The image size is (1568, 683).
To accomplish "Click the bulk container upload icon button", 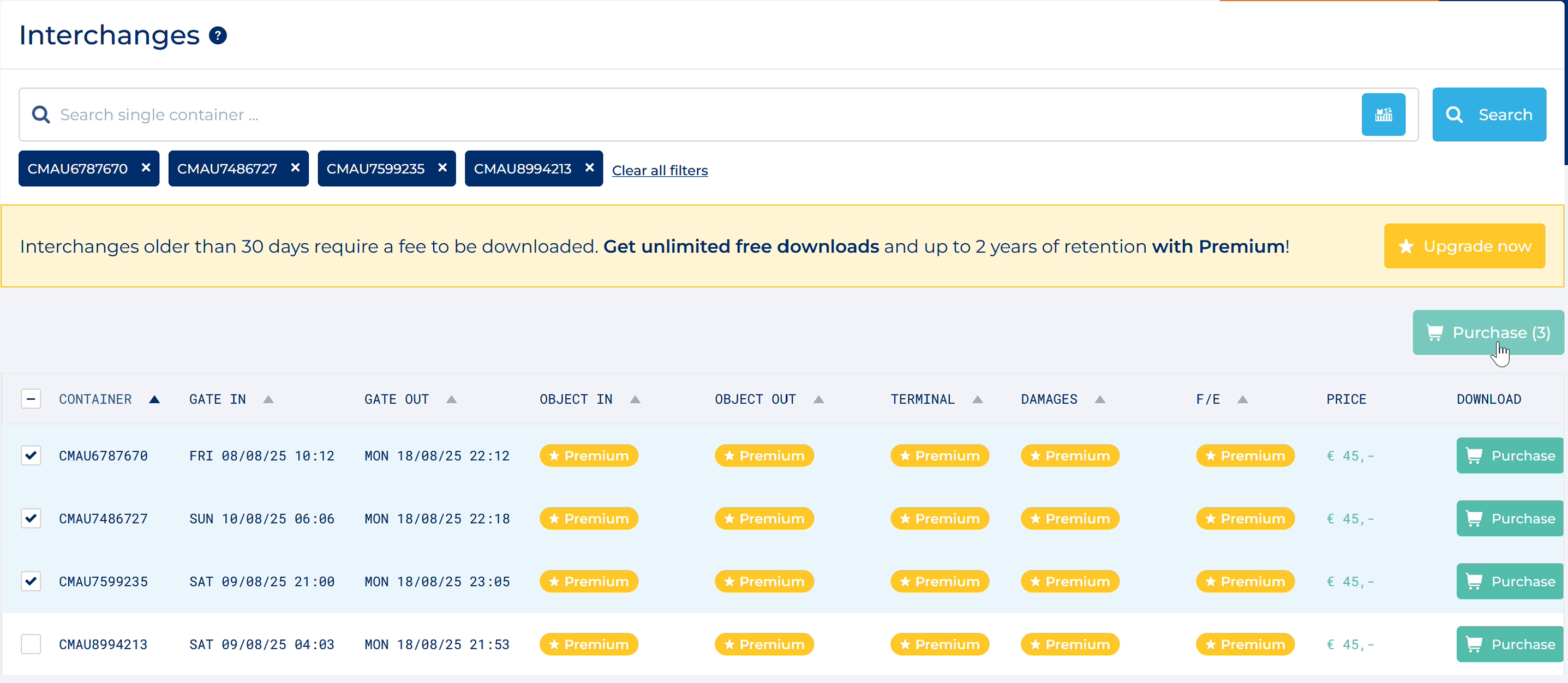I will pos(1383,115).
